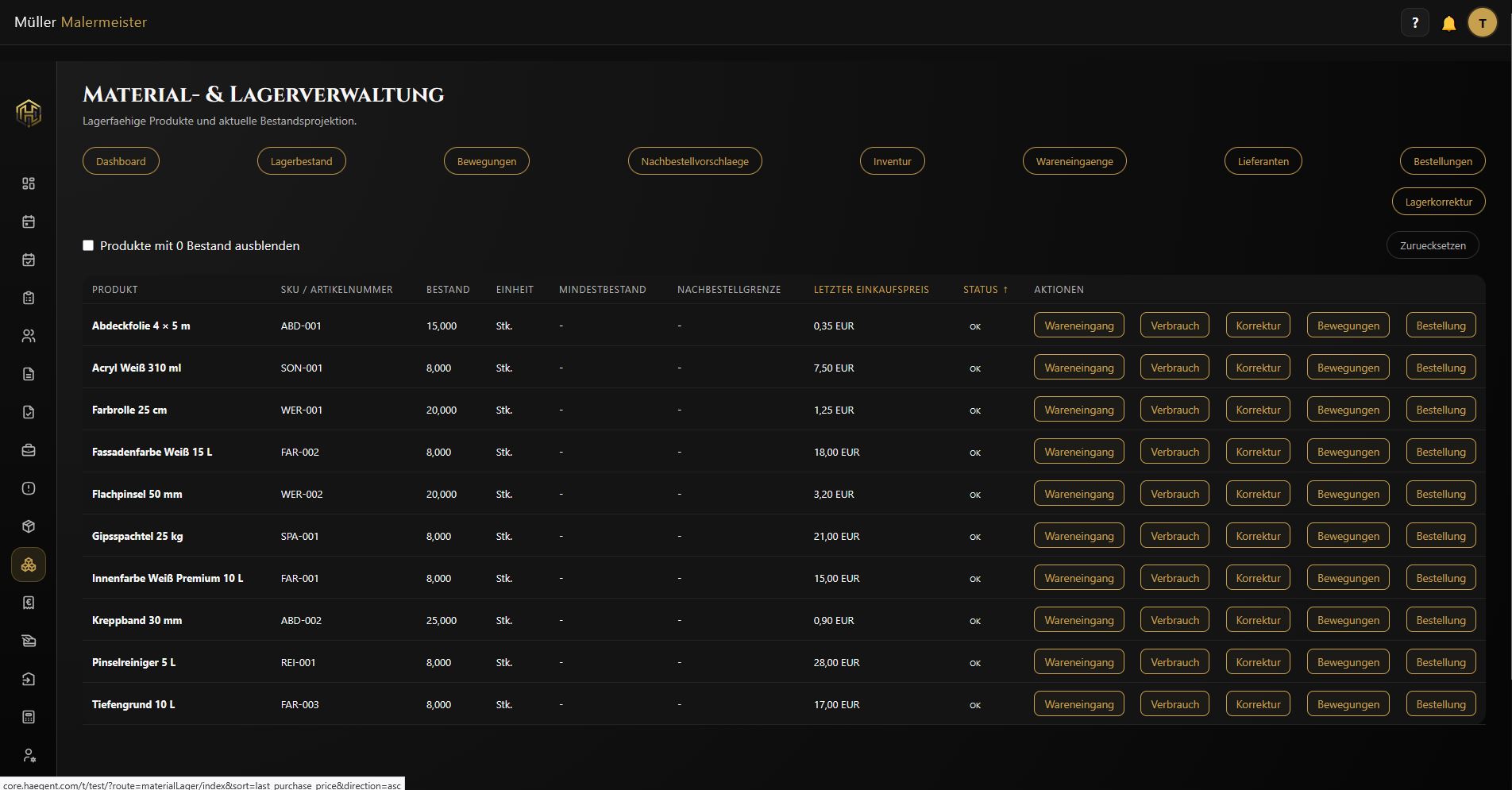1512x790 pixels.
Task: Click the Zuruecksetzen button
Action: click(x=1433, y=245)
